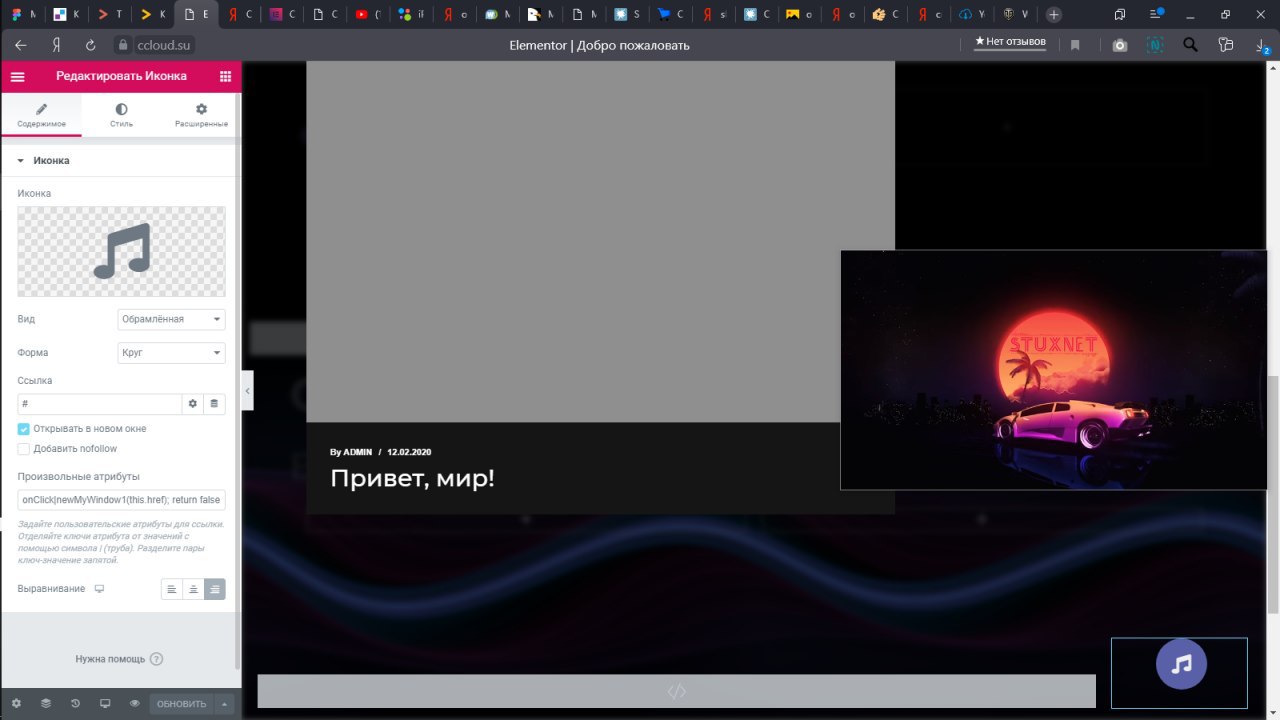Open page settings gear in the footer
The image size is (1280, 720).
(16, 704)
